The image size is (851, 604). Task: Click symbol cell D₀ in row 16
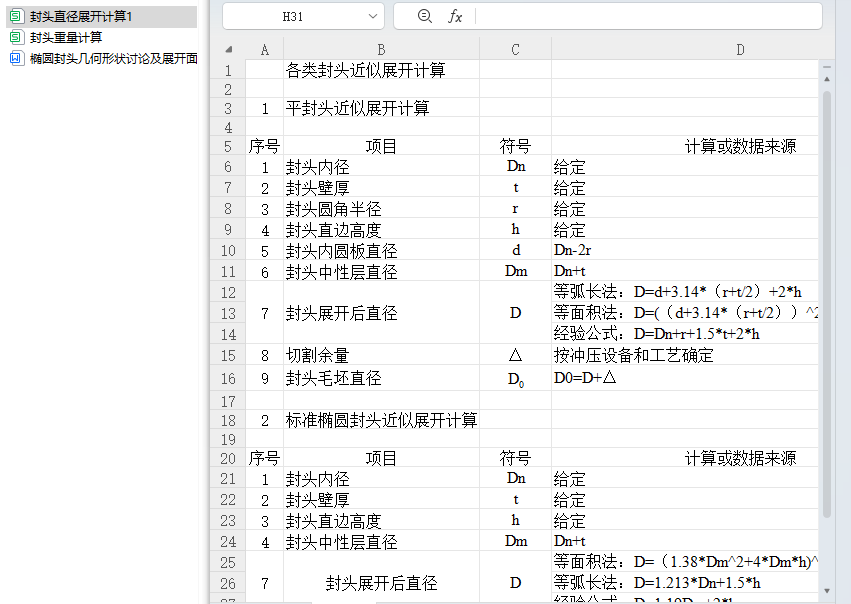516,378
